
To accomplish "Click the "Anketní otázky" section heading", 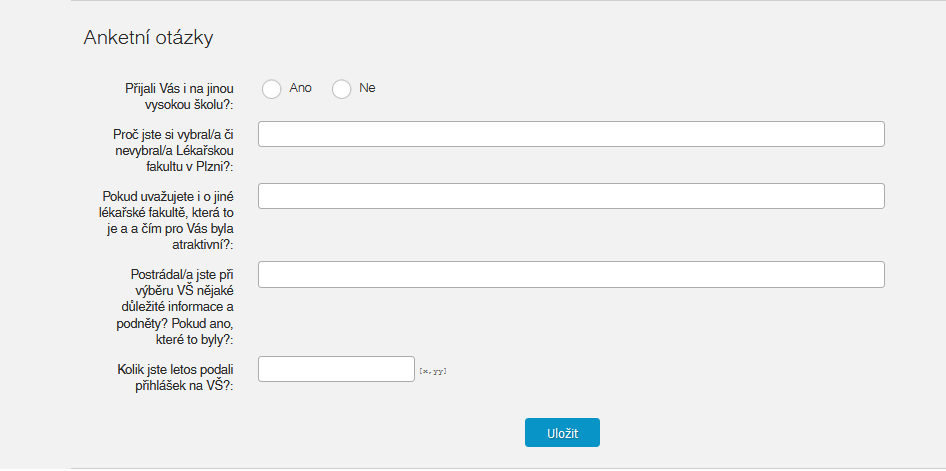I will (x=149, y=38).
